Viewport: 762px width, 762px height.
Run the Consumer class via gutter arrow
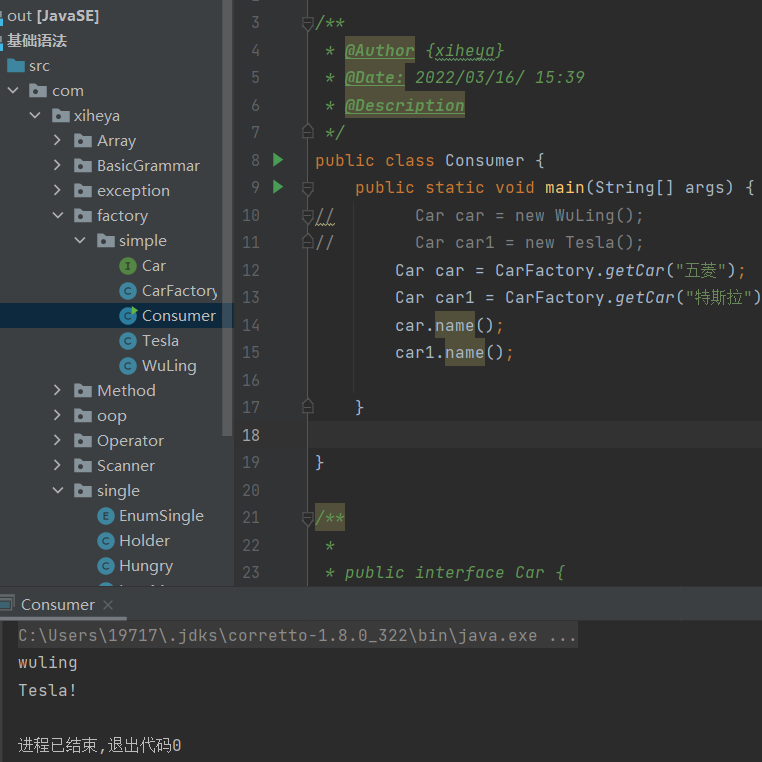pyautogui.click(x=277, y=159)
